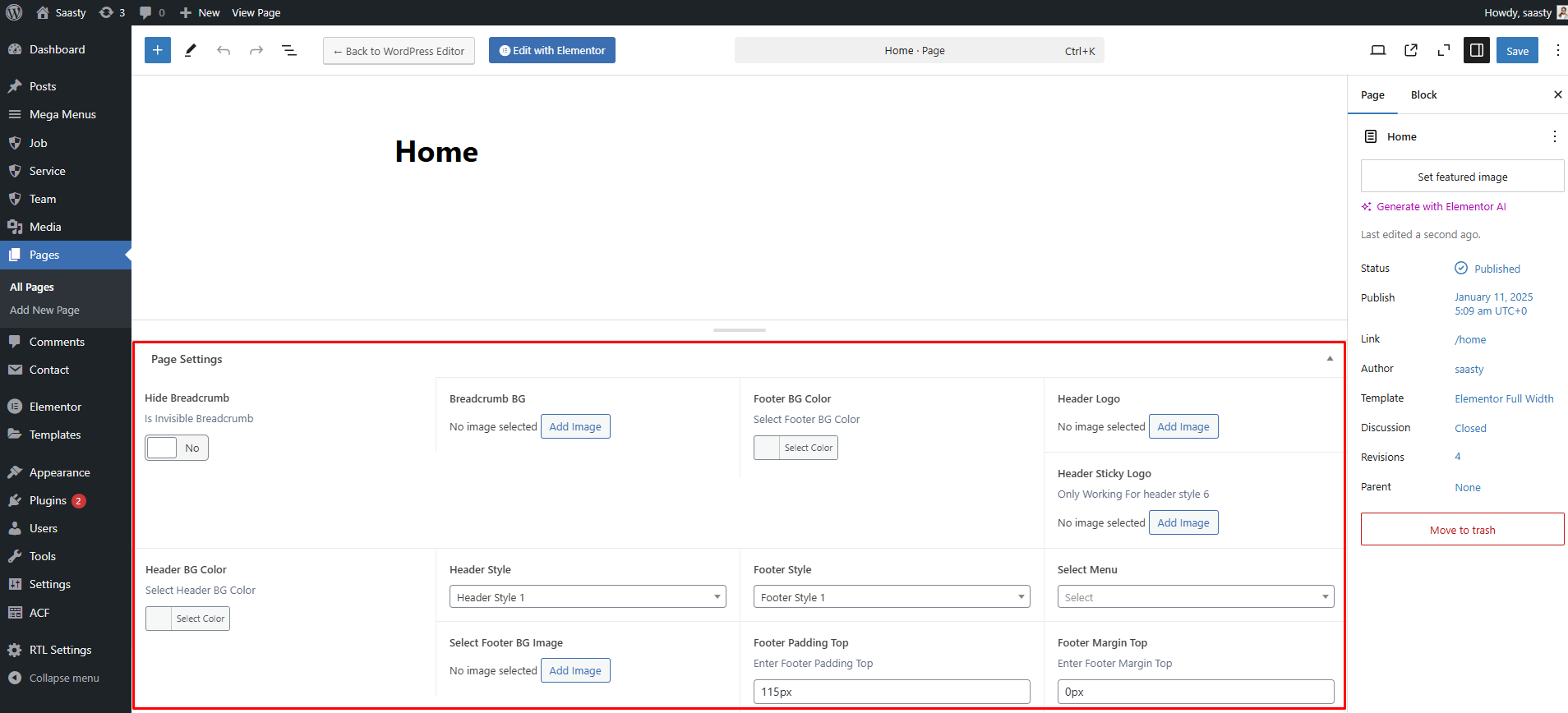Click the Undo arrow icon
This screenshot has height=713, width=1568.
[x=224, y=50]
